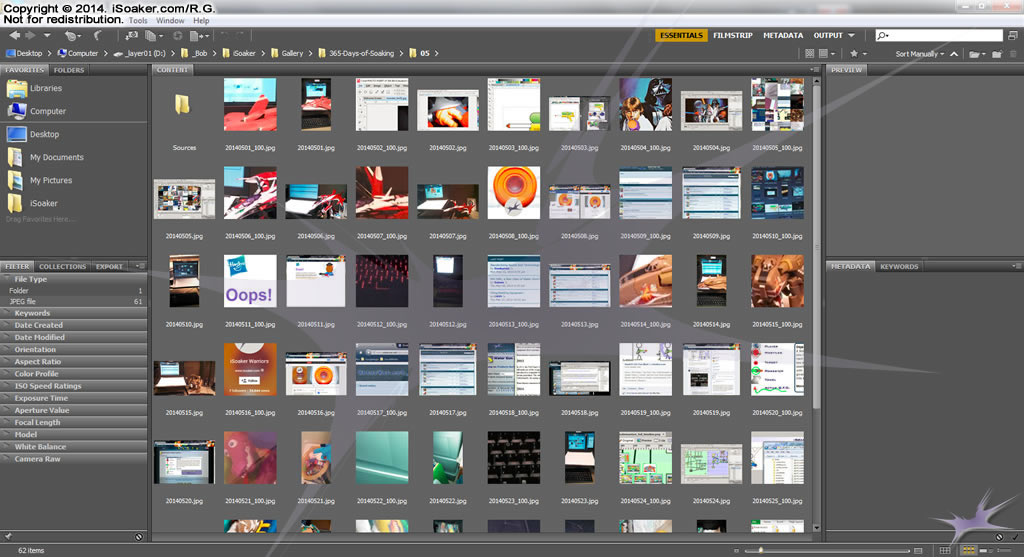Click the pin filter icon
1024x557 pixels.
pos(8,537)
